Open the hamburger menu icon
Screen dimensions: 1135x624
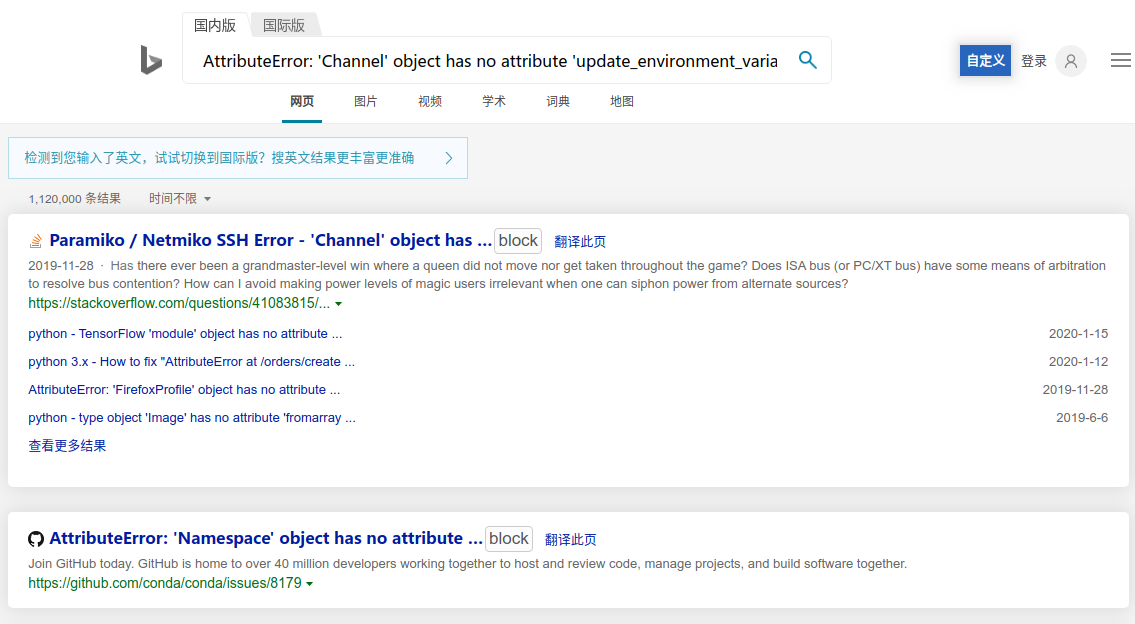(x=1120, y=60)
